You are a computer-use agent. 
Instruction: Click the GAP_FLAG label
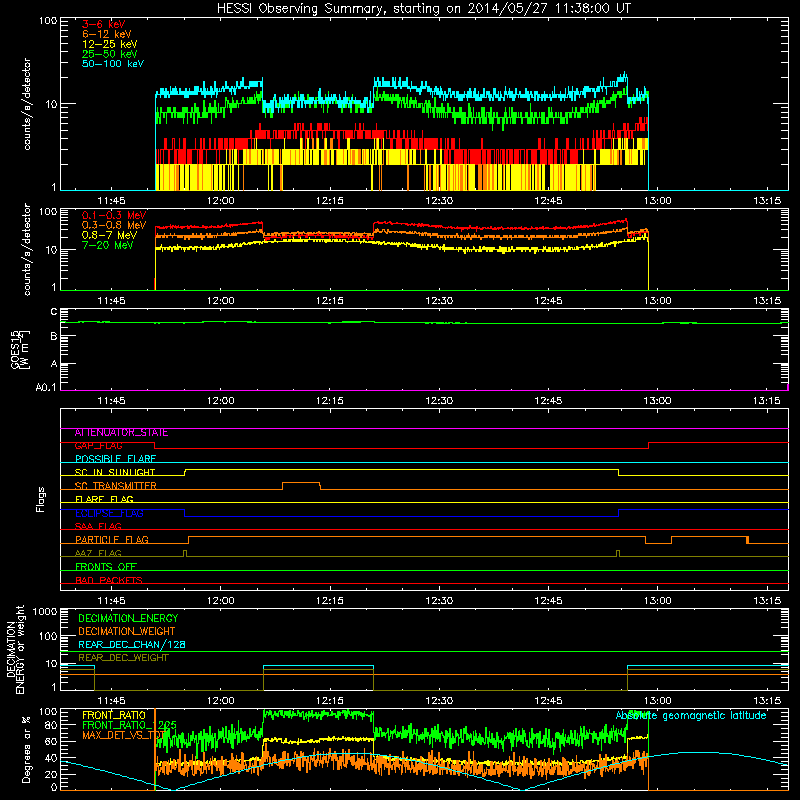(98, 446)
